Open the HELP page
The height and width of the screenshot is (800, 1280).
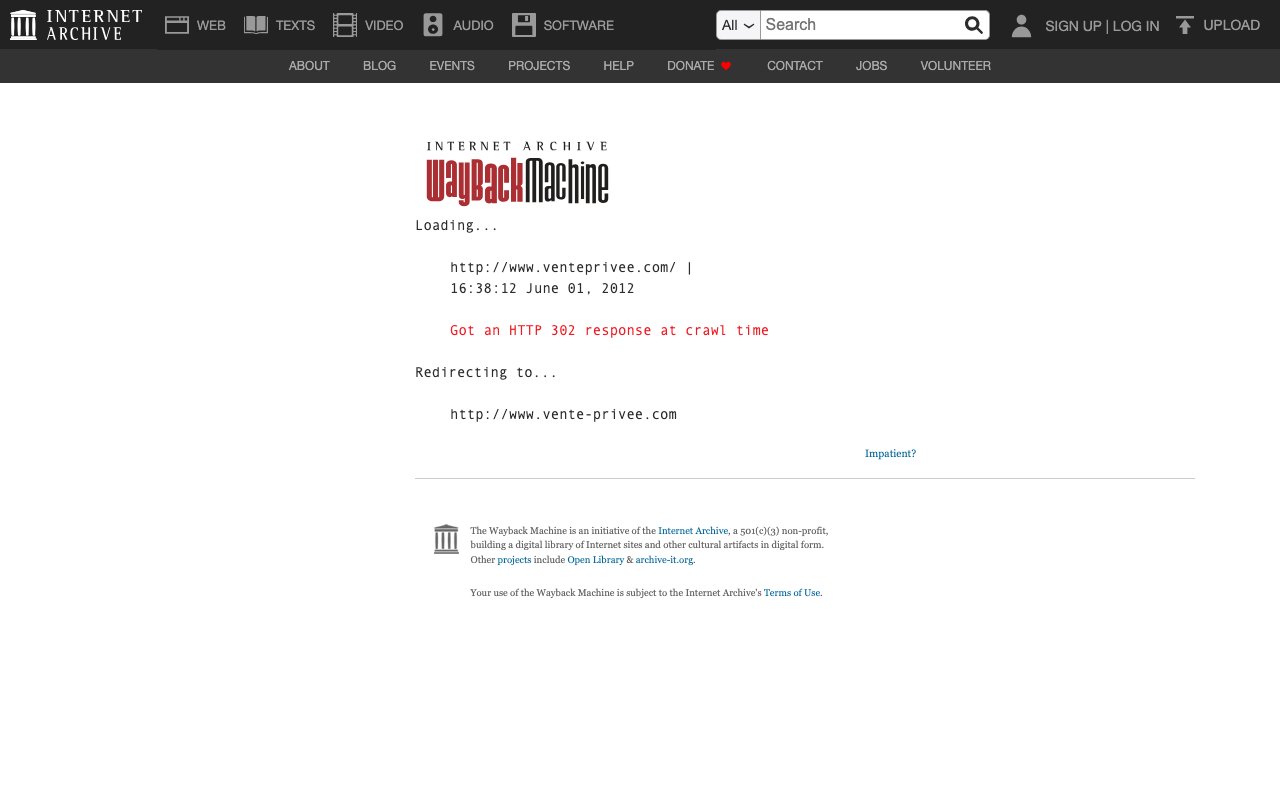click(x=618, y=66)
